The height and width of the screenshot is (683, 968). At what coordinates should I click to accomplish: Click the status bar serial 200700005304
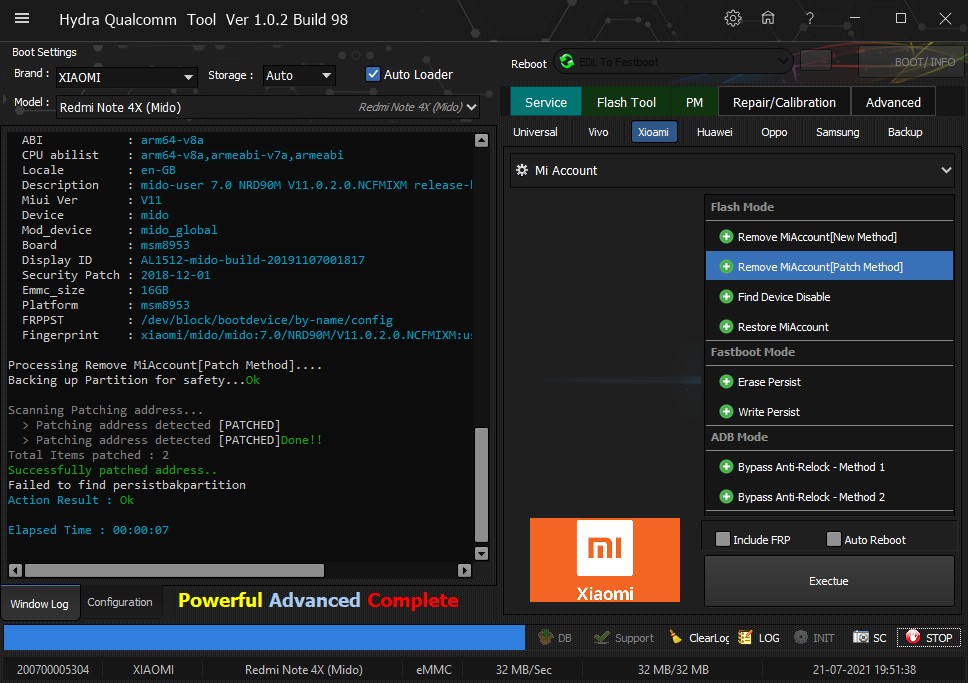(x=53, y=669)
